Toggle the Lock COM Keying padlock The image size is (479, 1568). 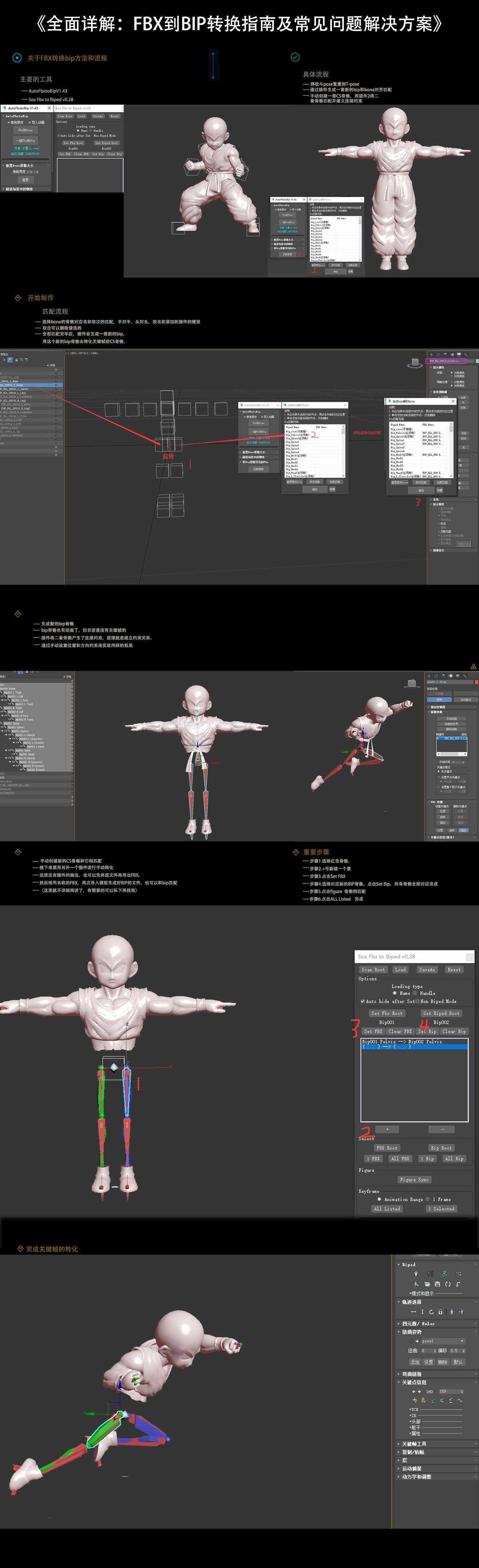click(x=441, y=1312)
